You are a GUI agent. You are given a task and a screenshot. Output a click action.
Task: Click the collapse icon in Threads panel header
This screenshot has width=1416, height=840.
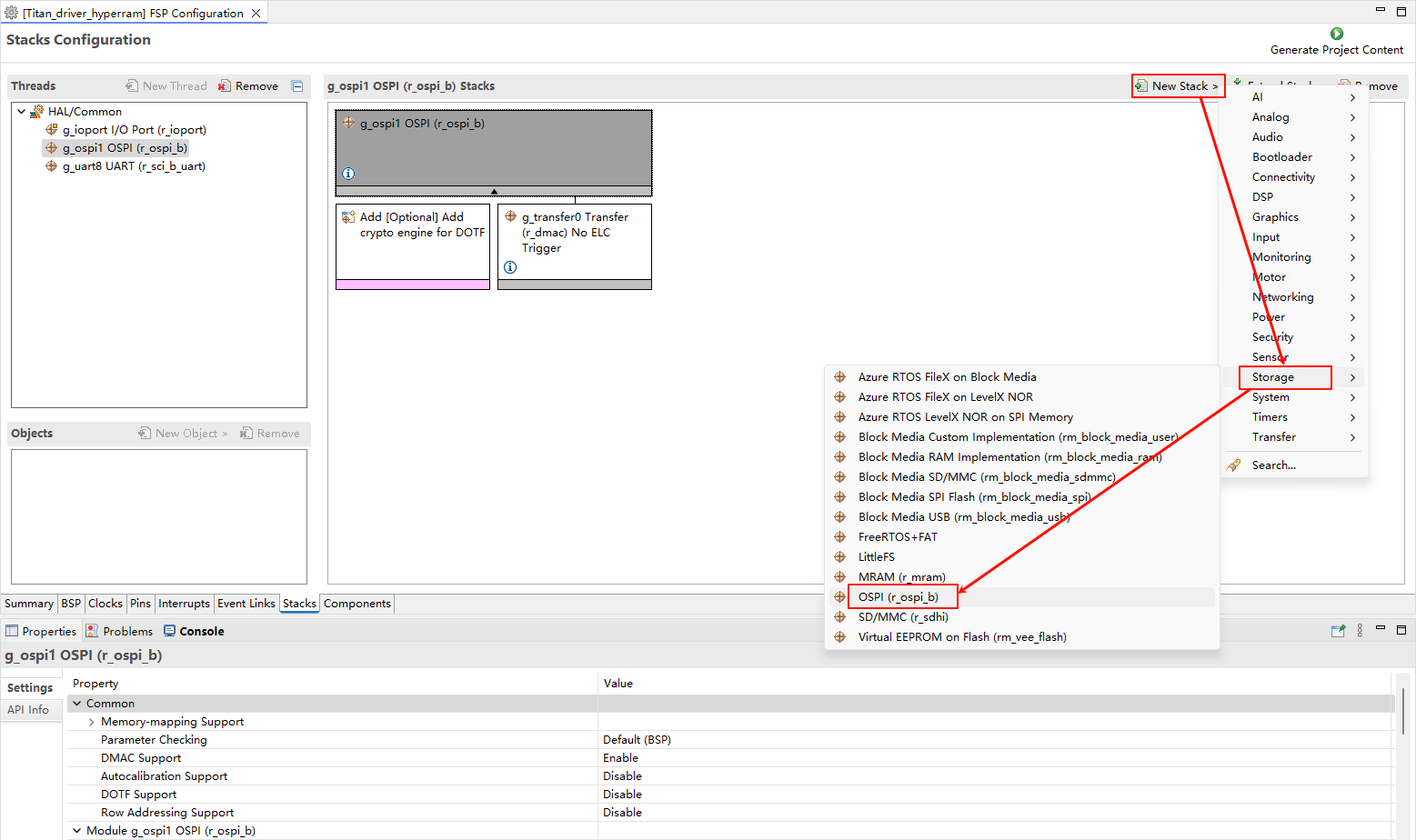297,86
